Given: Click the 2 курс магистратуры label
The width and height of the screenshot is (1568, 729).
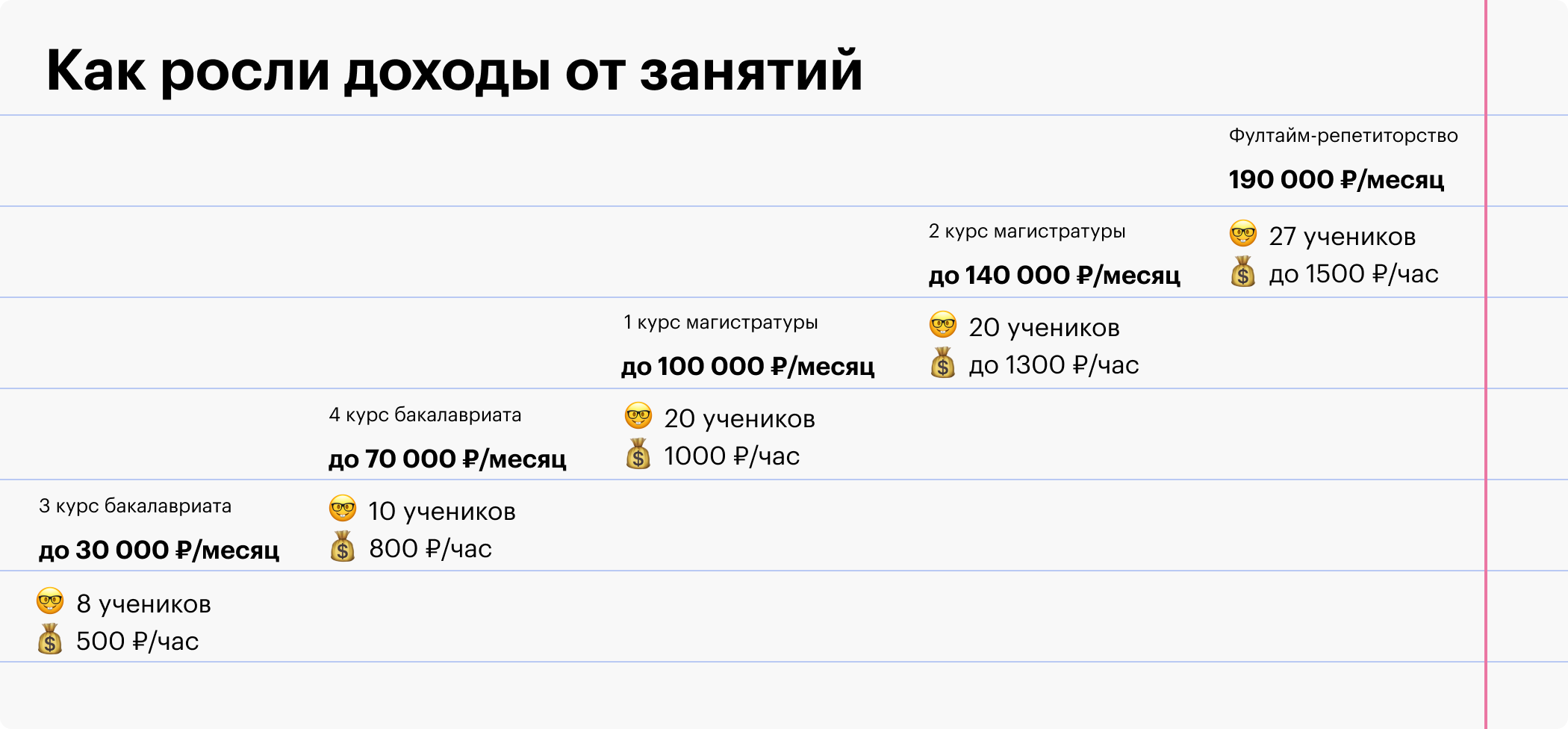Looking at the screenshot, I should [1027, 232].
